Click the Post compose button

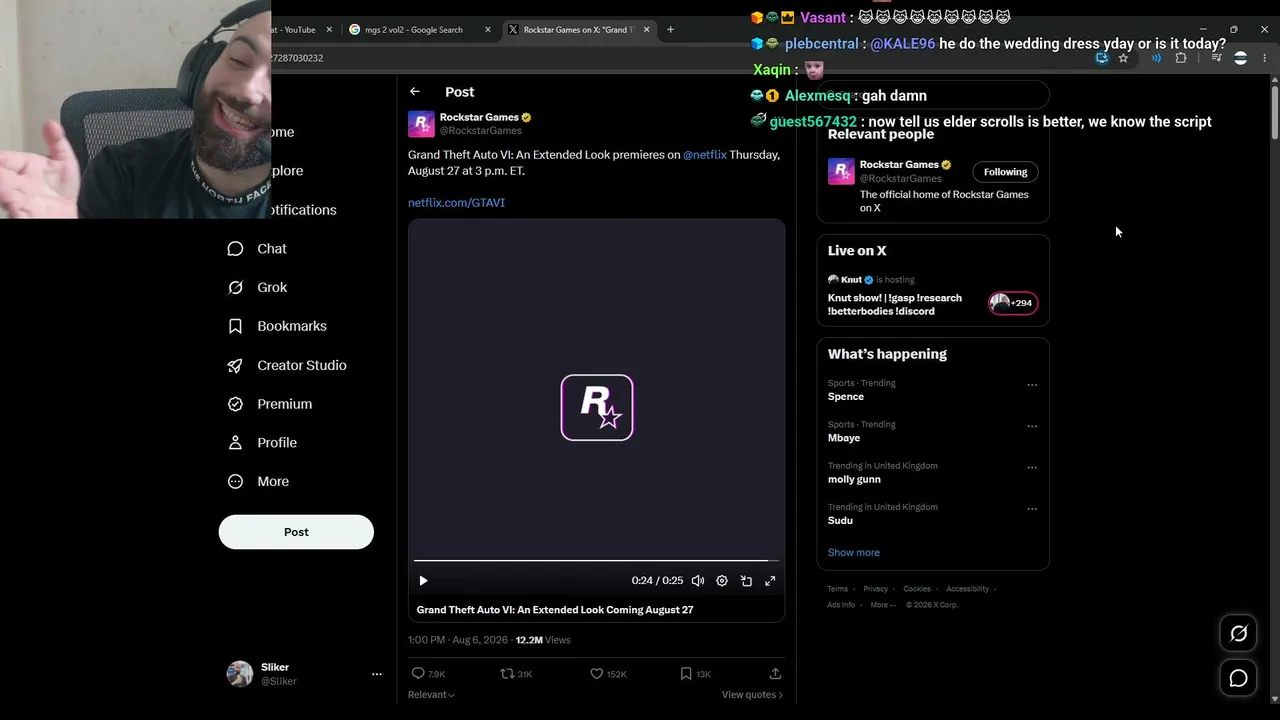click(x=296, y=532)
